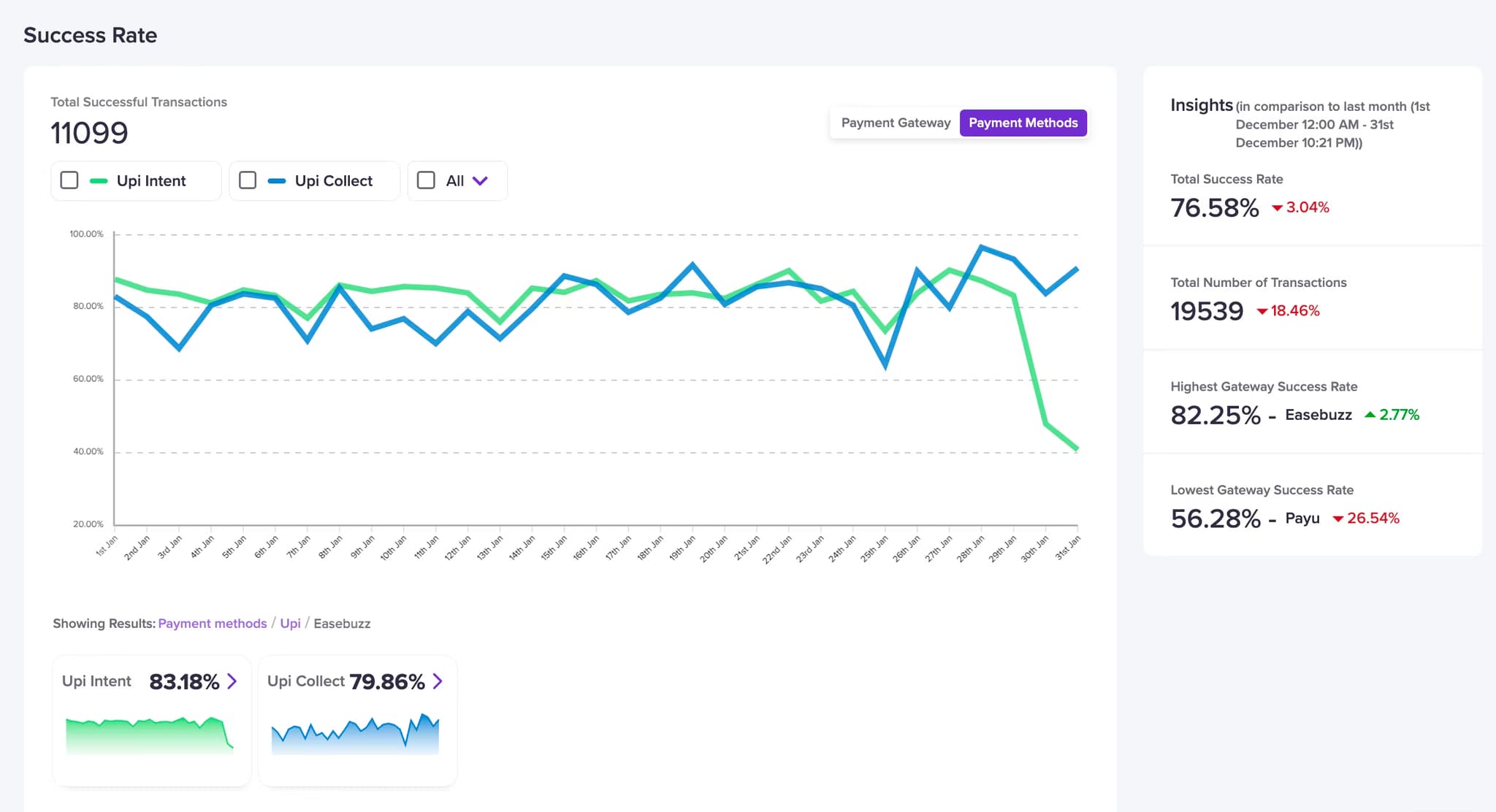Click the red drop arrow next to Payu

pyautogui.click(x=1338, y=519)
